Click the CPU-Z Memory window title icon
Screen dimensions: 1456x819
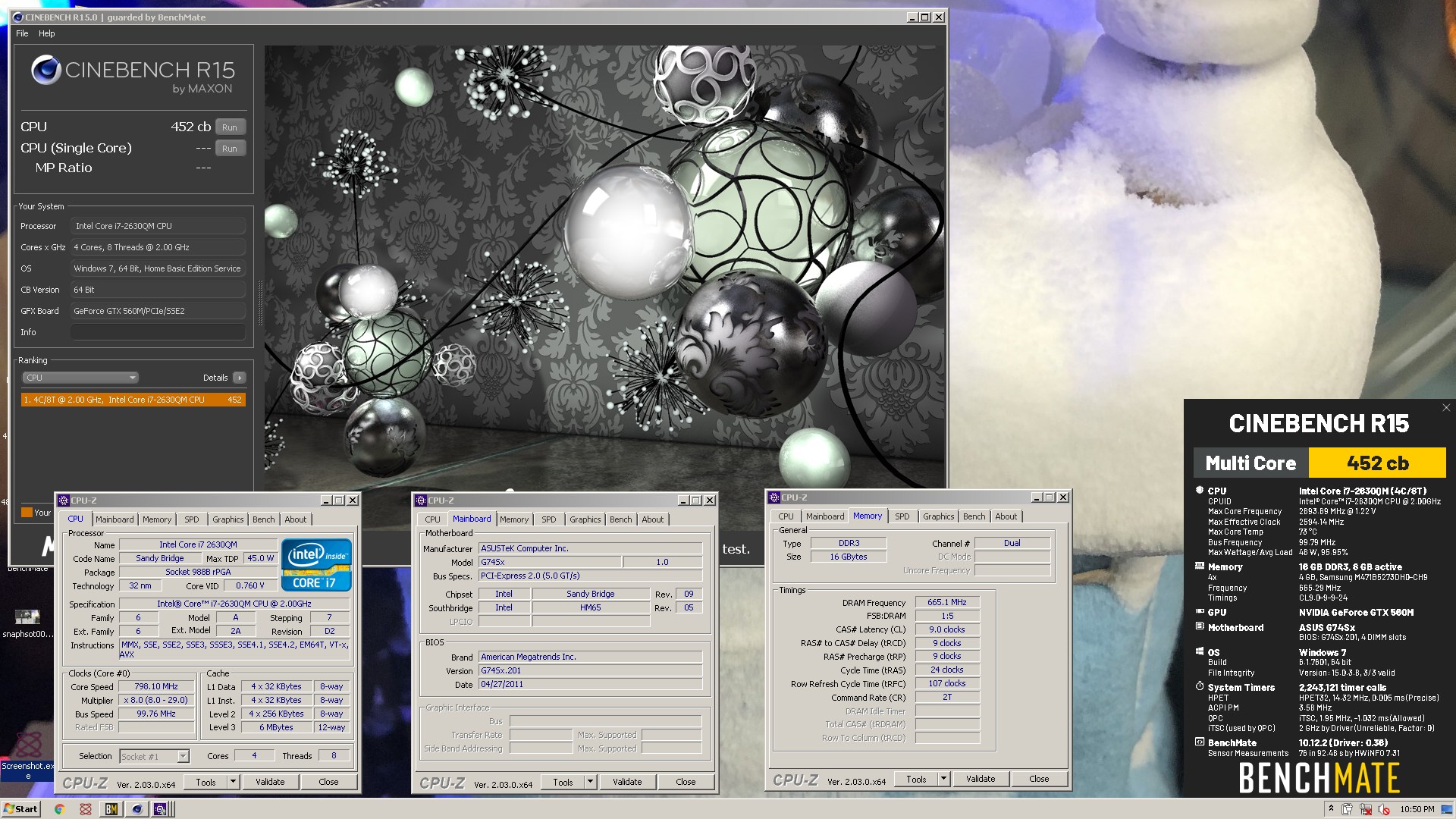point(774,497)
